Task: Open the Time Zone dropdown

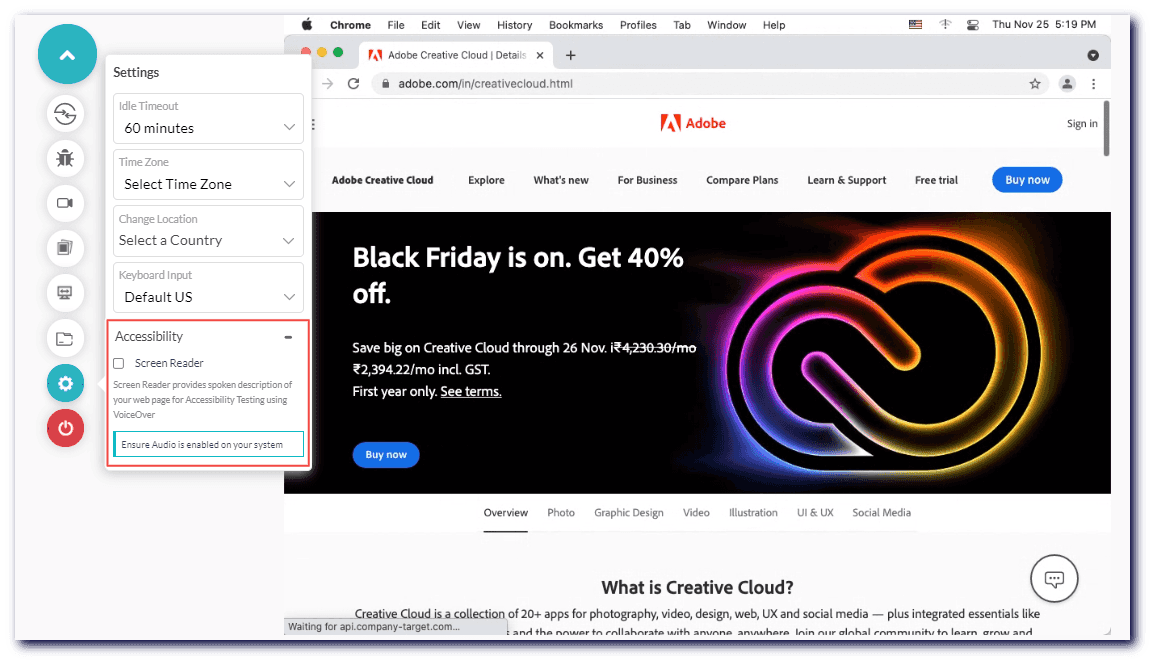Action: (x=208, y=175)
